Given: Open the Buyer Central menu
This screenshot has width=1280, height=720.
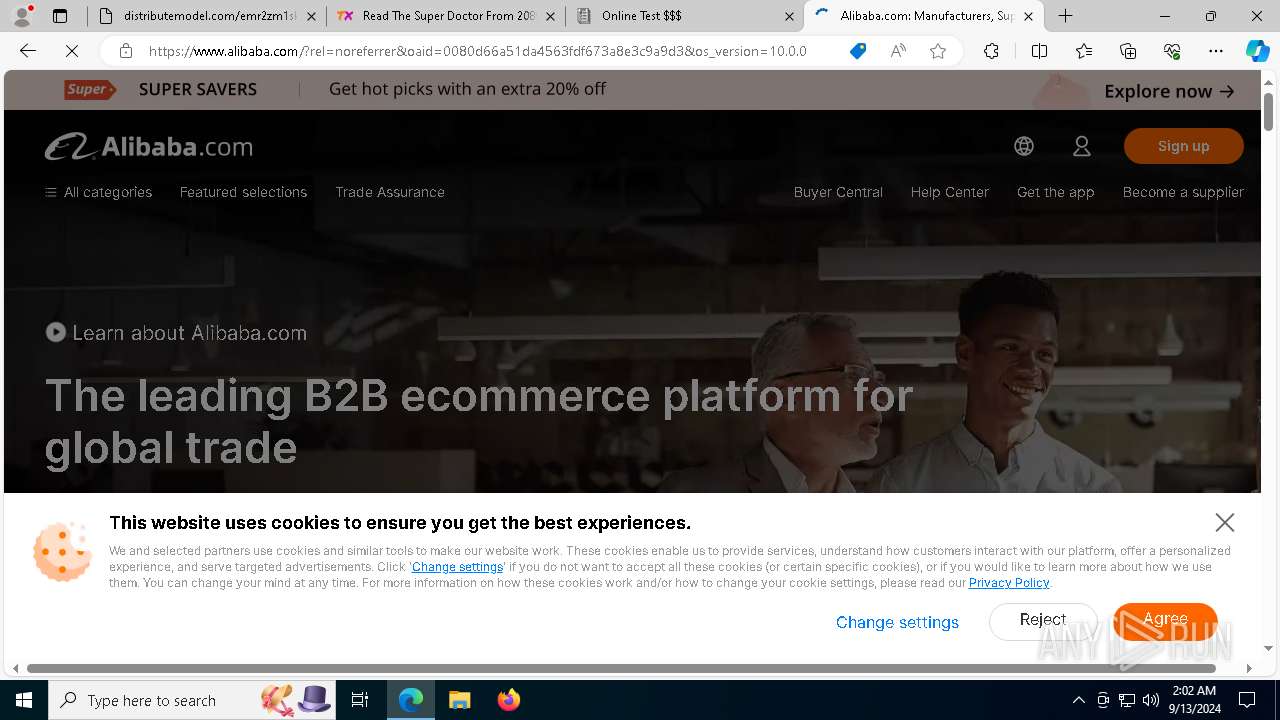Looking at the screenshot, I should pyautogui.click(x=838, y=192).
